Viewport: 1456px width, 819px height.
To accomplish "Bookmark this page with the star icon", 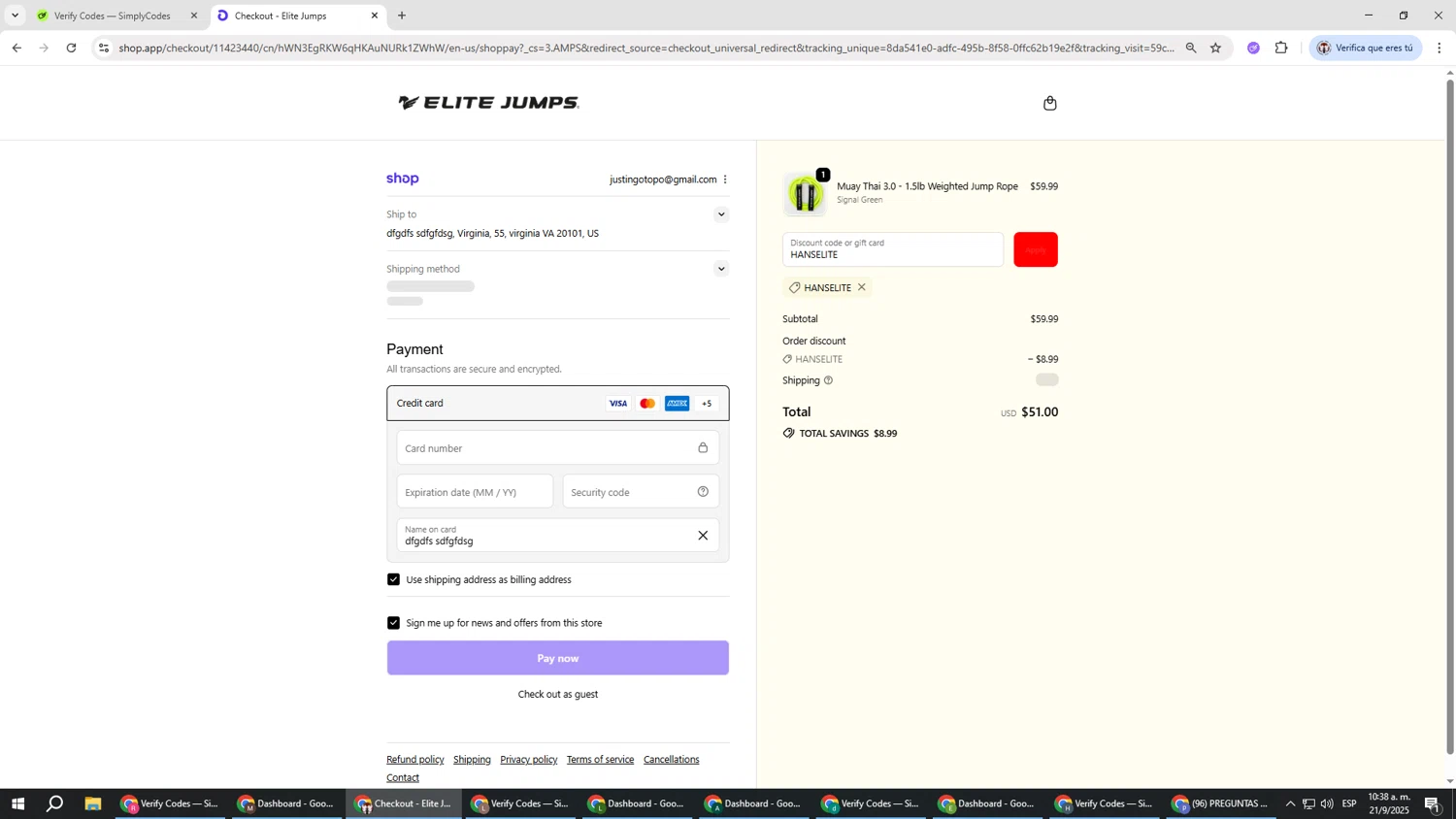I will pos(1215,48).
